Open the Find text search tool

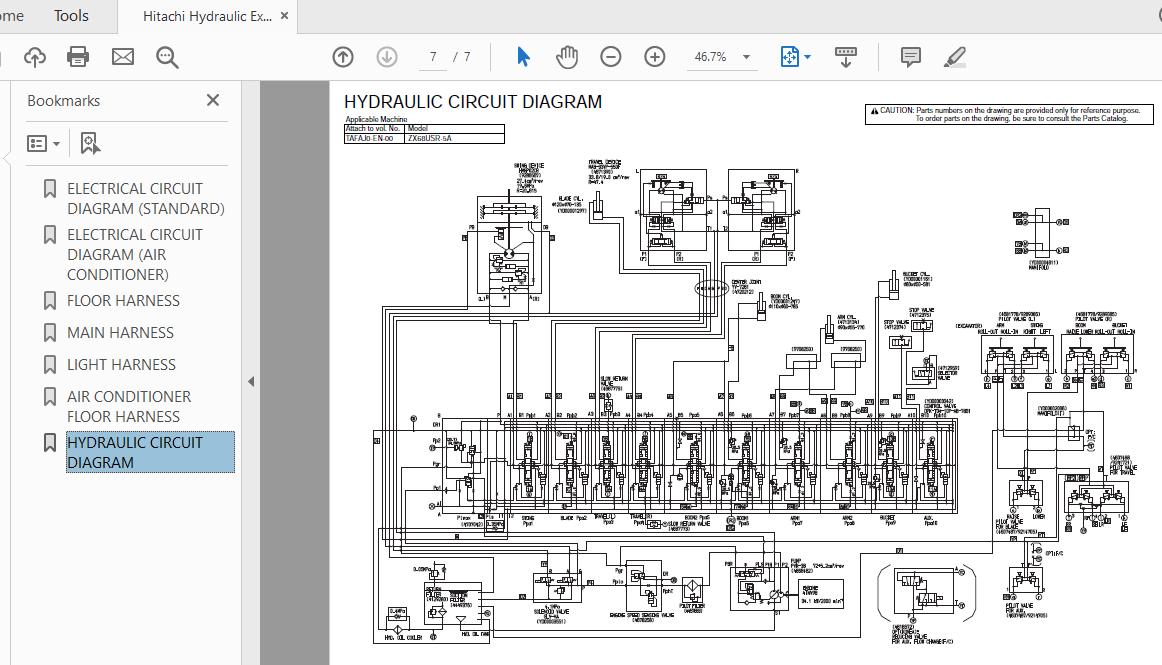tap(167, 57)
